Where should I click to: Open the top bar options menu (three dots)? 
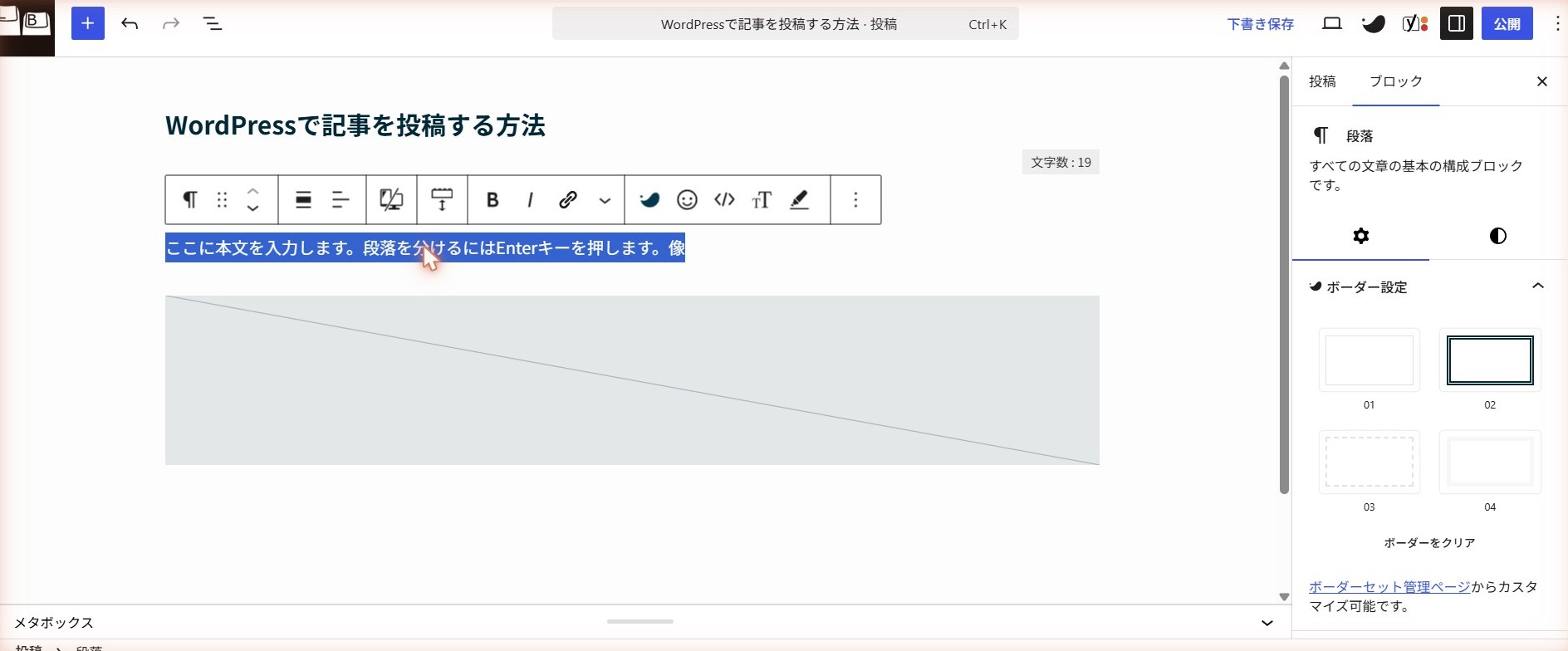(x=1557, y=23)
